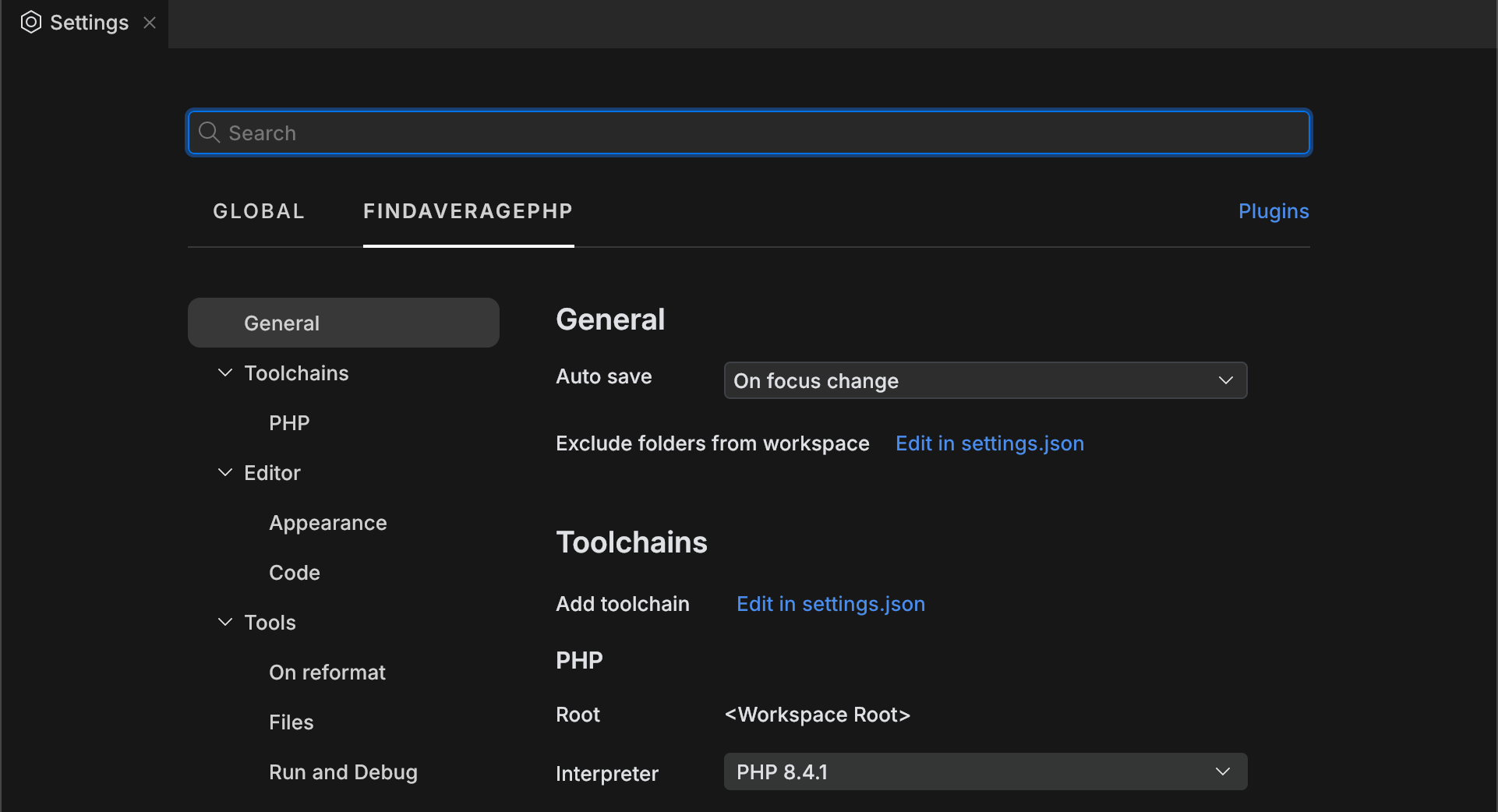Collapse the Tools tree section
Image resolution: width=1498 pixels, height=812 pixels.
coord(225,623)
